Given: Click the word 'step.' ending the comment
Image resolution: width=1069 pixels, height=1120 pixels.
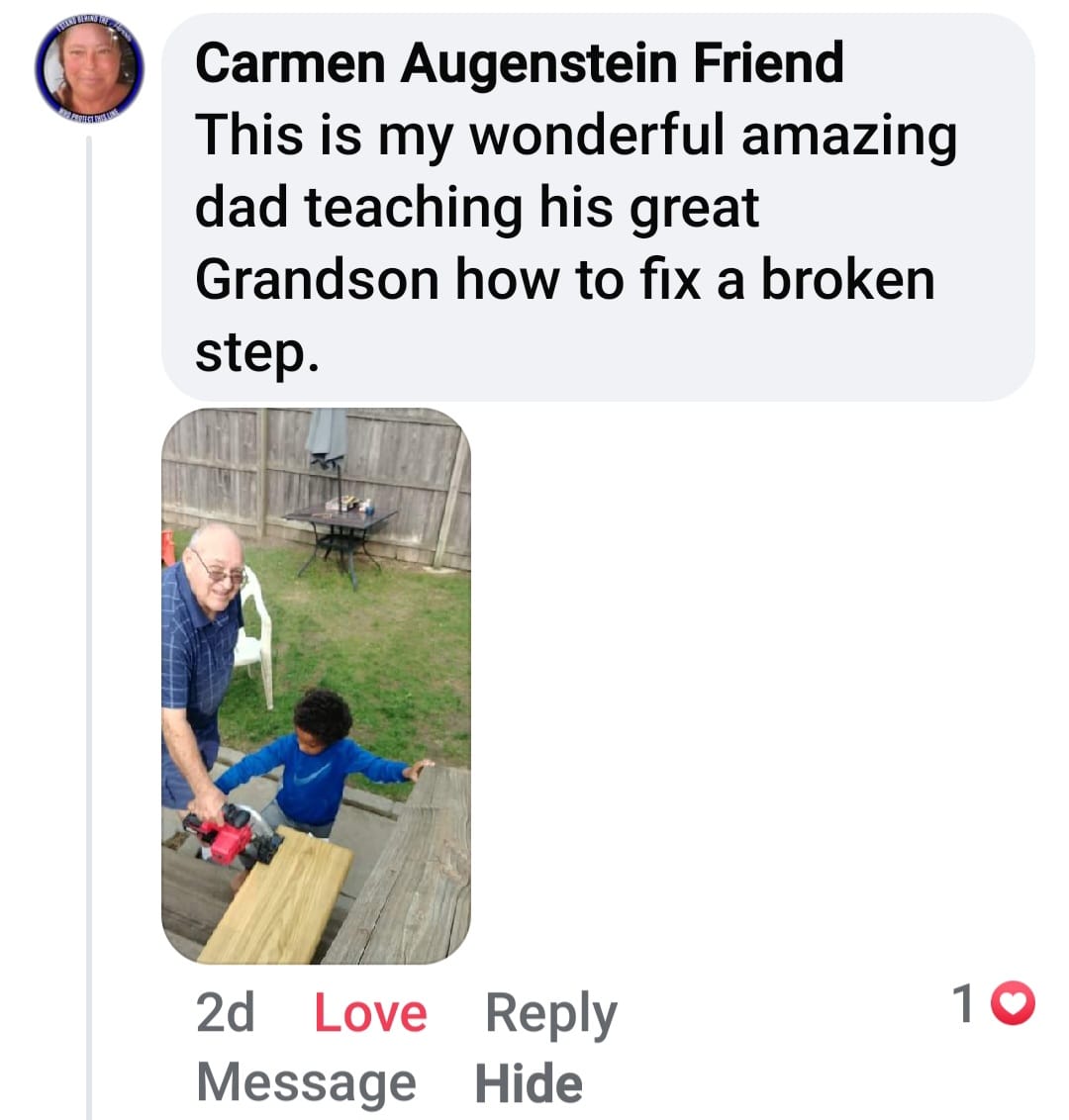Looking at the screenshot, I should 256,353.
